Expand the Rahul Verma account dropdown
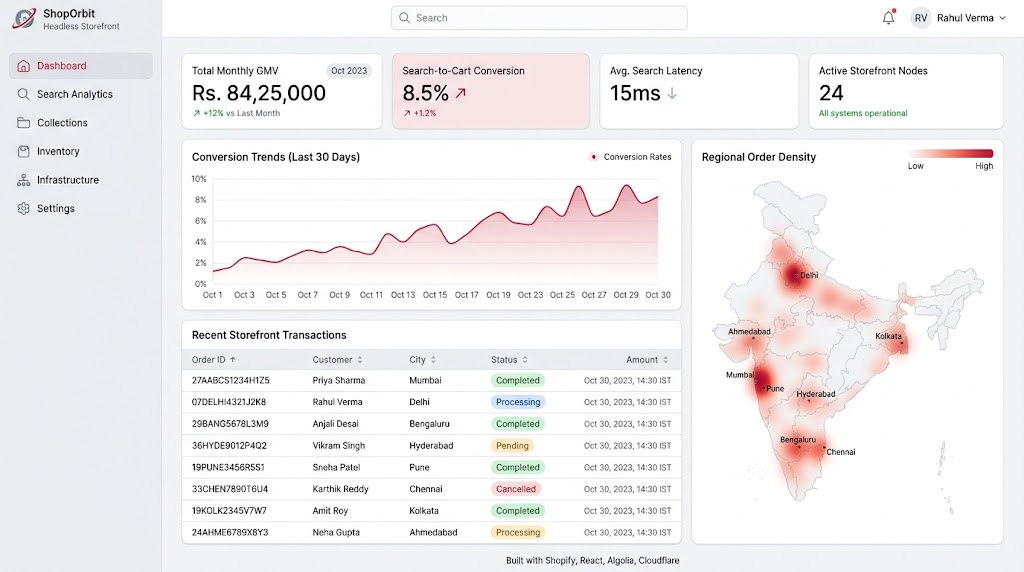Image resolution: width=1024 pixels, height=572 pixels. [1002, 18]
